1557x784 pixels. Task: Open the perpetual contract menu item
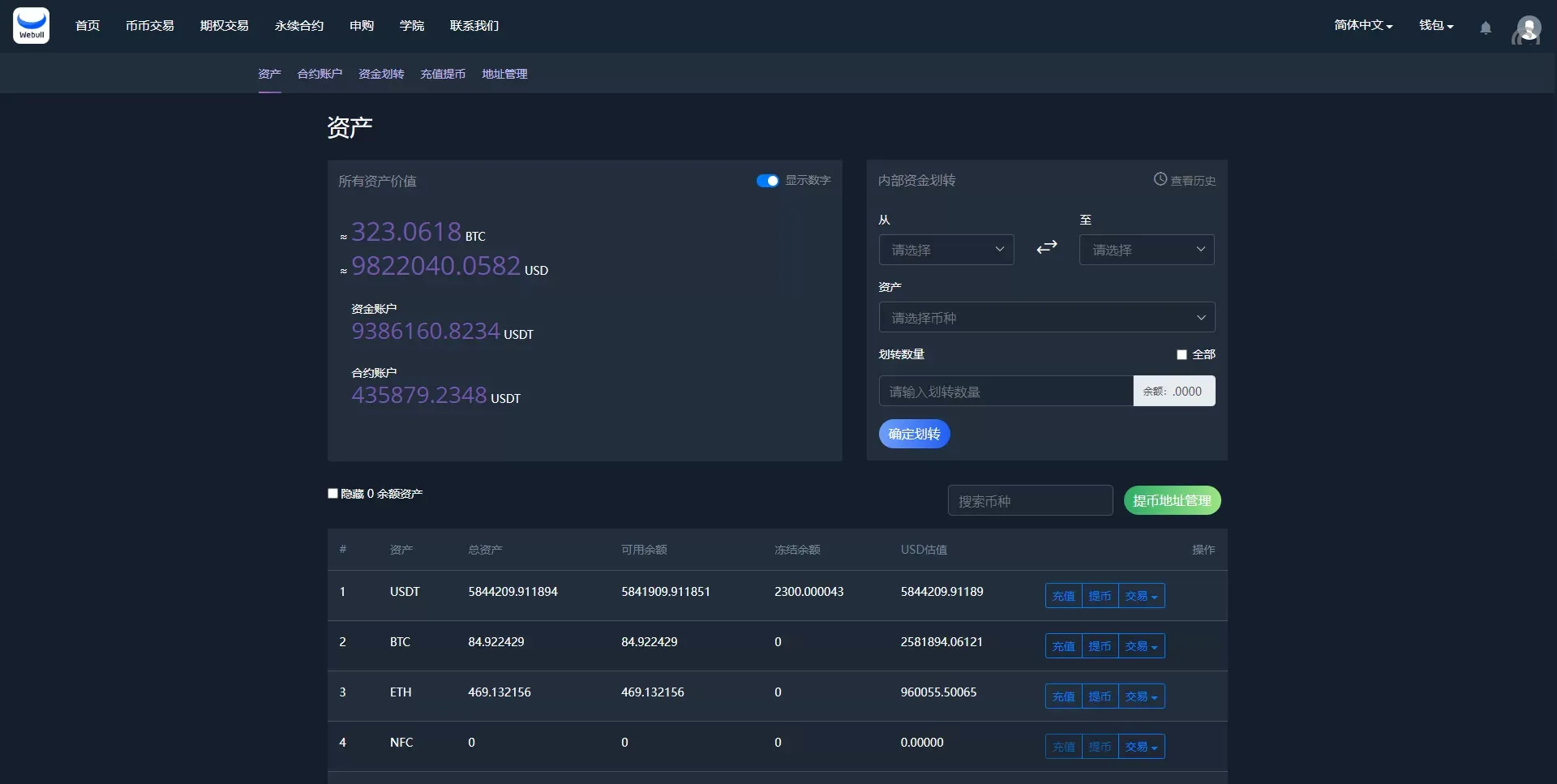click(298, 26)
